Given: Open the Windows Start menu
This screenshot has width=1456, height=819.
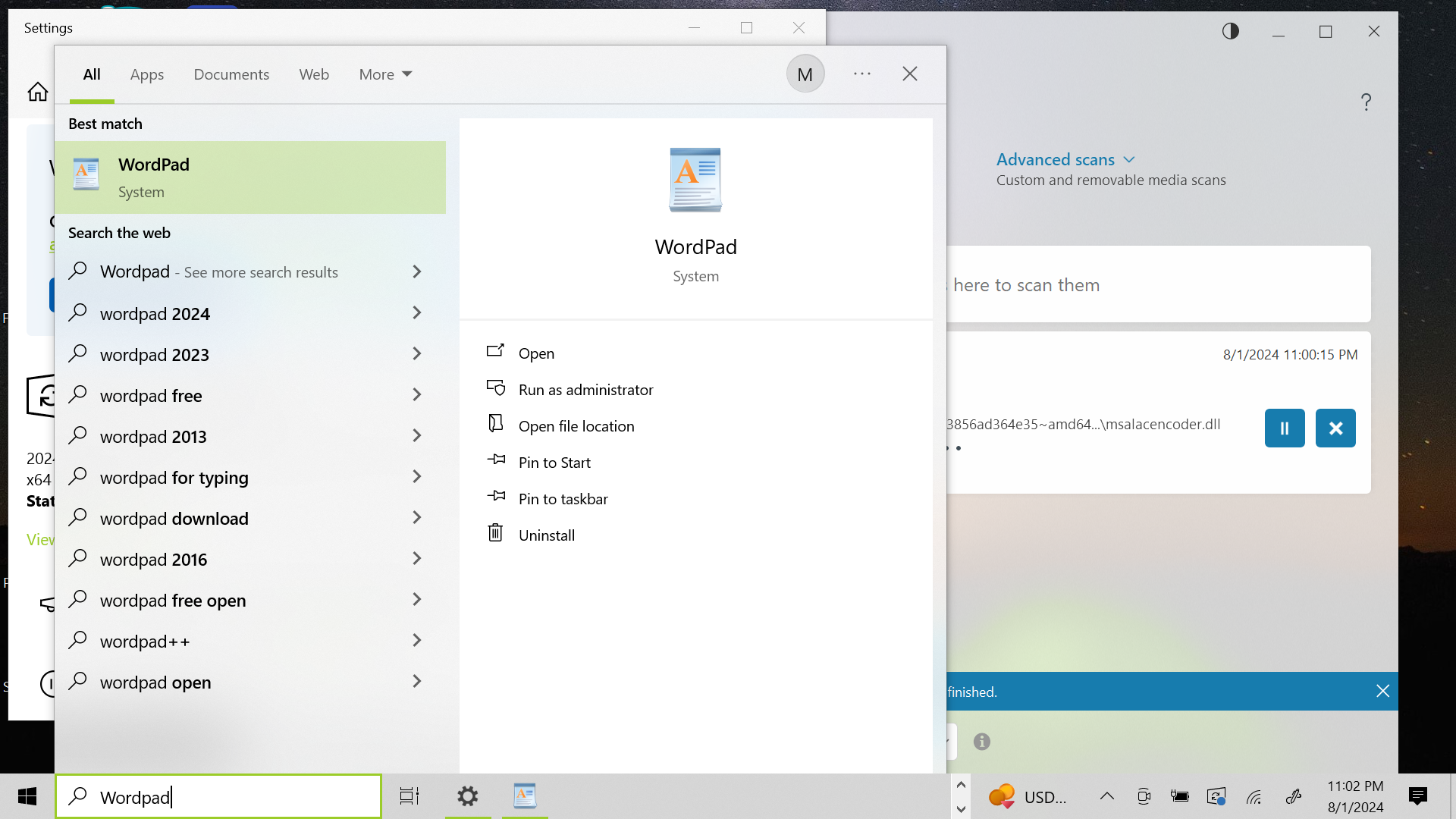Looking at the screenshot, I should [27, 796].
